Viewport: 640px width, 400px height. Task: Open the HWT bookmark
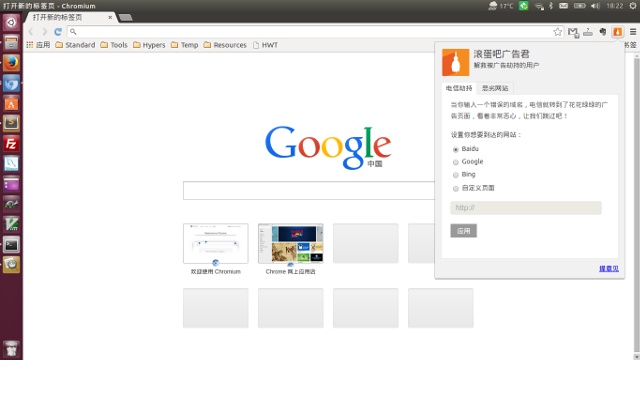(x=265, y=45)
